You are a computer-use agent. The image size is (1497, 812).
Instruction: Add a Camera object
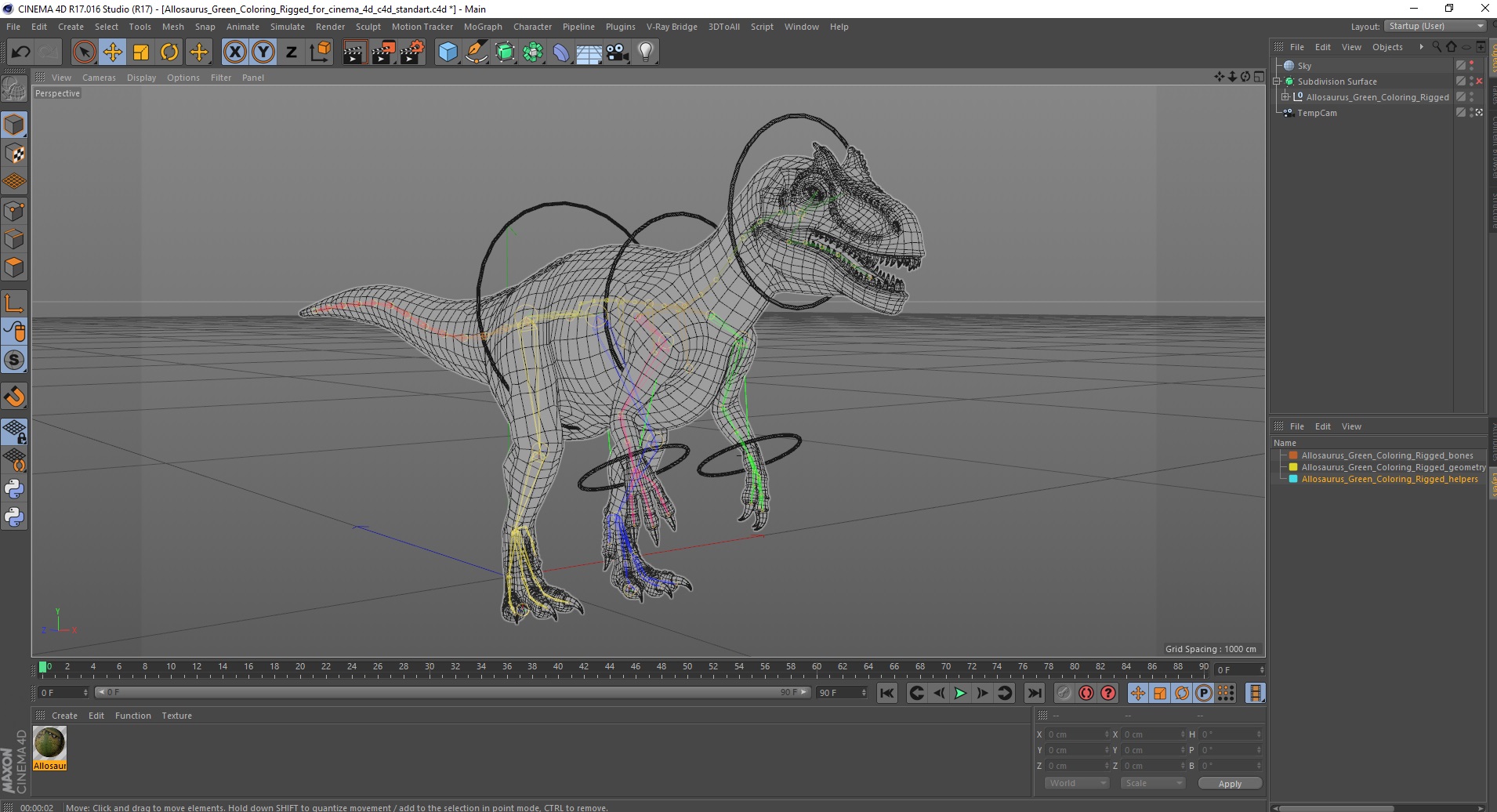(618, 53)
